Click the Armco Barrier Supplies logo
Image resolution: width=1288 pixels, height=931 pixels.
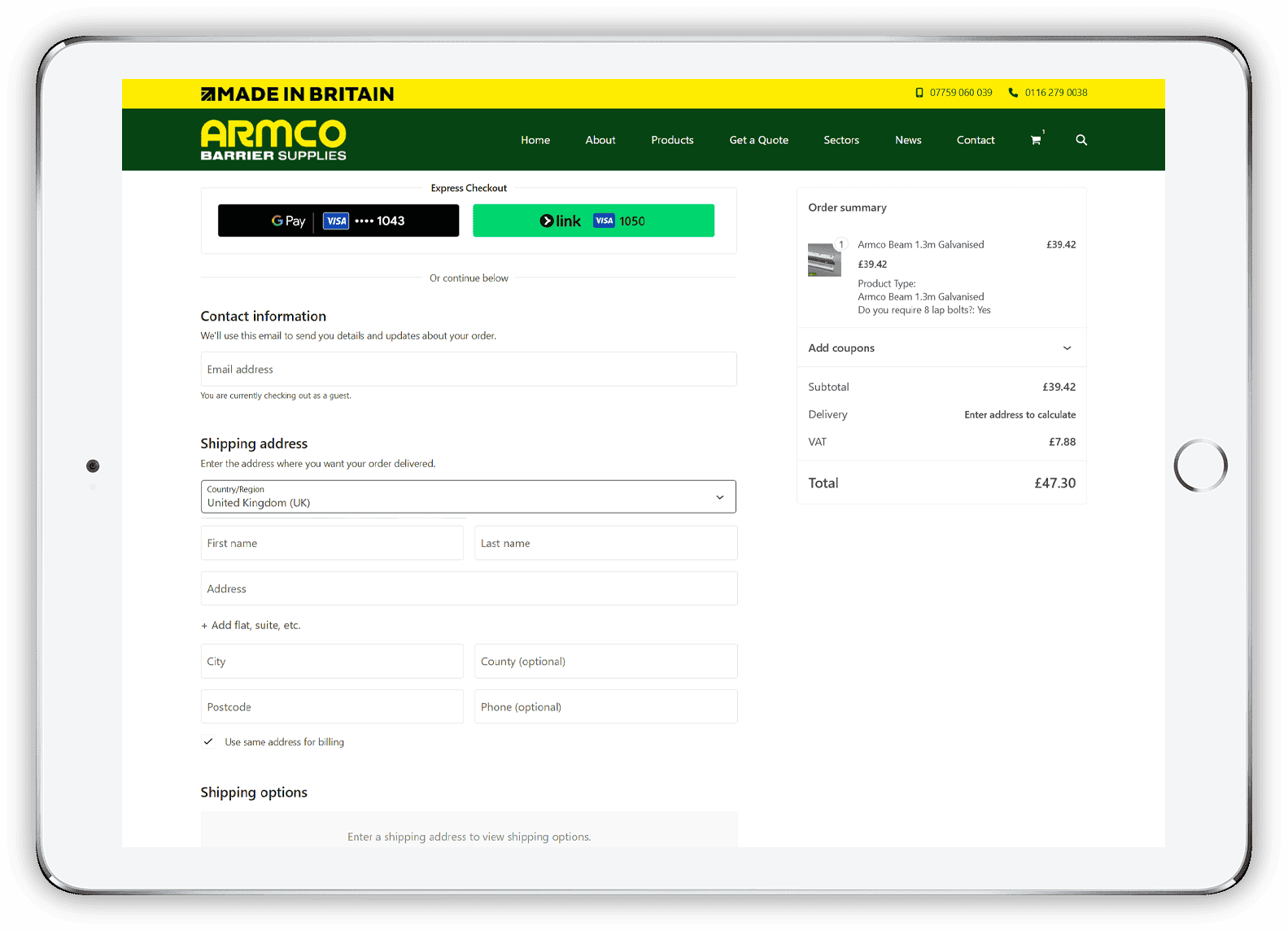273,140
